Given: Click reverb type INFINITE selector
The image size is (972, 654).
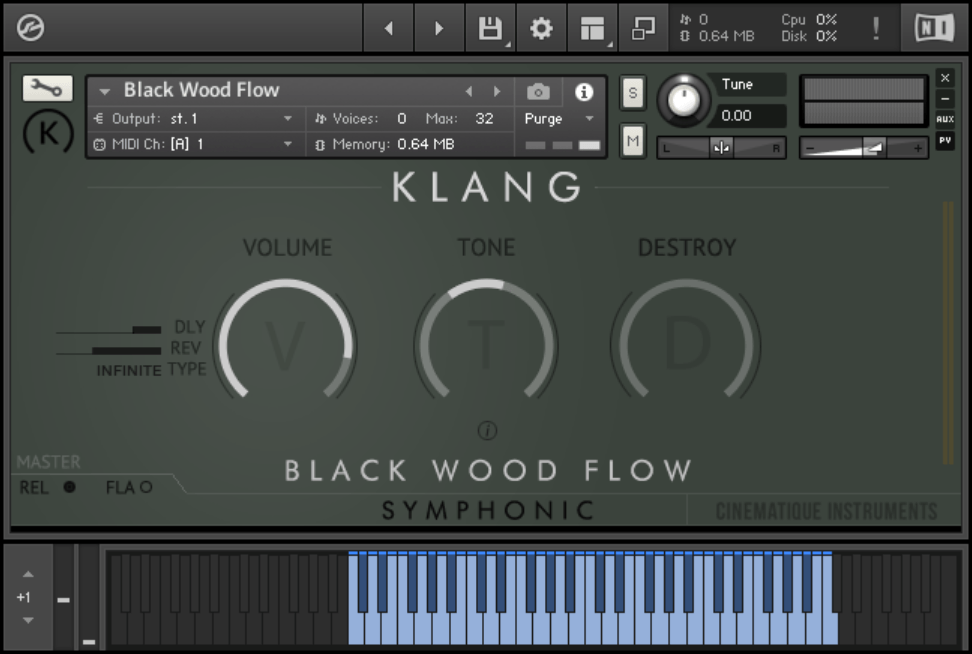Looking at the screenshot, I should (129, 370).
